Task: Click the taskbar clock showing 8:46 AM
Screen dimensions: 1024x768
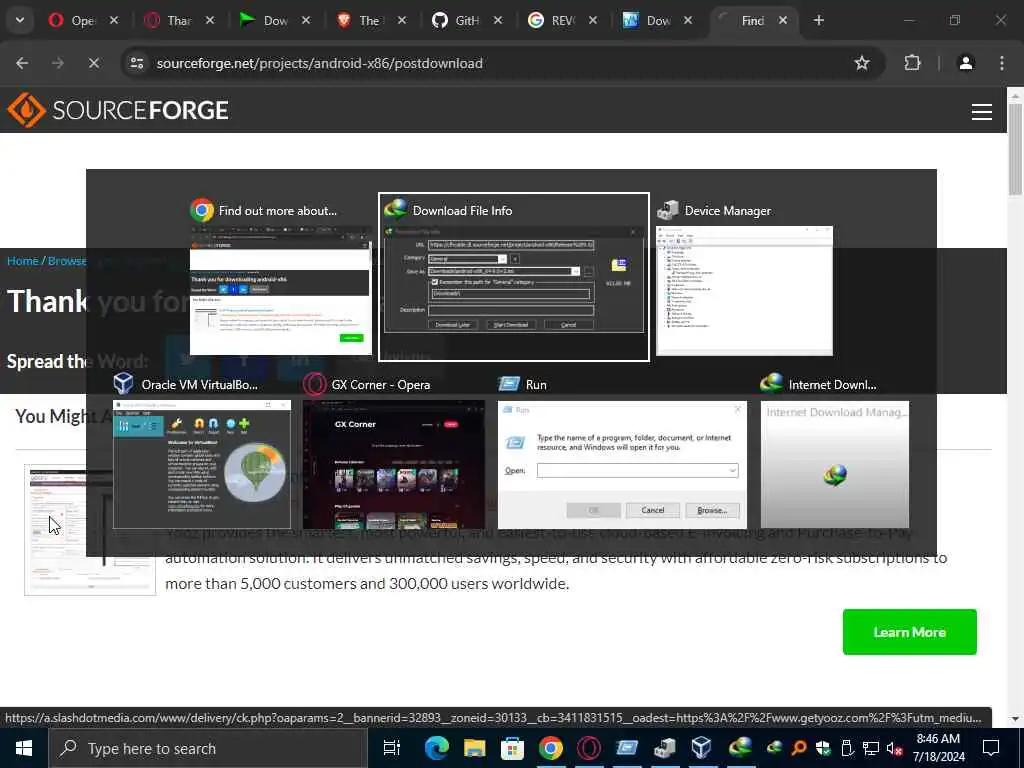Action: pos(938,748)
